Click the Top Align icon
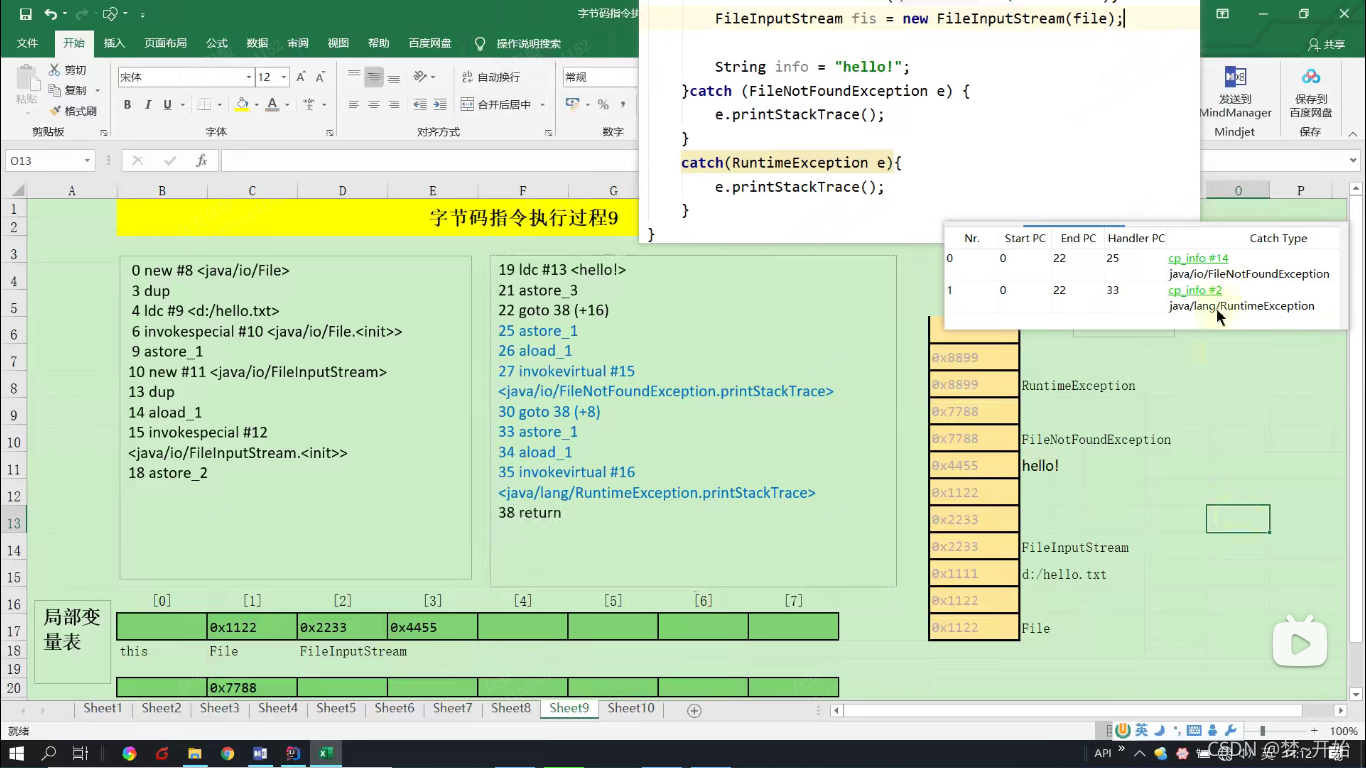Viewport: 1366px width, 768px height. tap(354, 77)
